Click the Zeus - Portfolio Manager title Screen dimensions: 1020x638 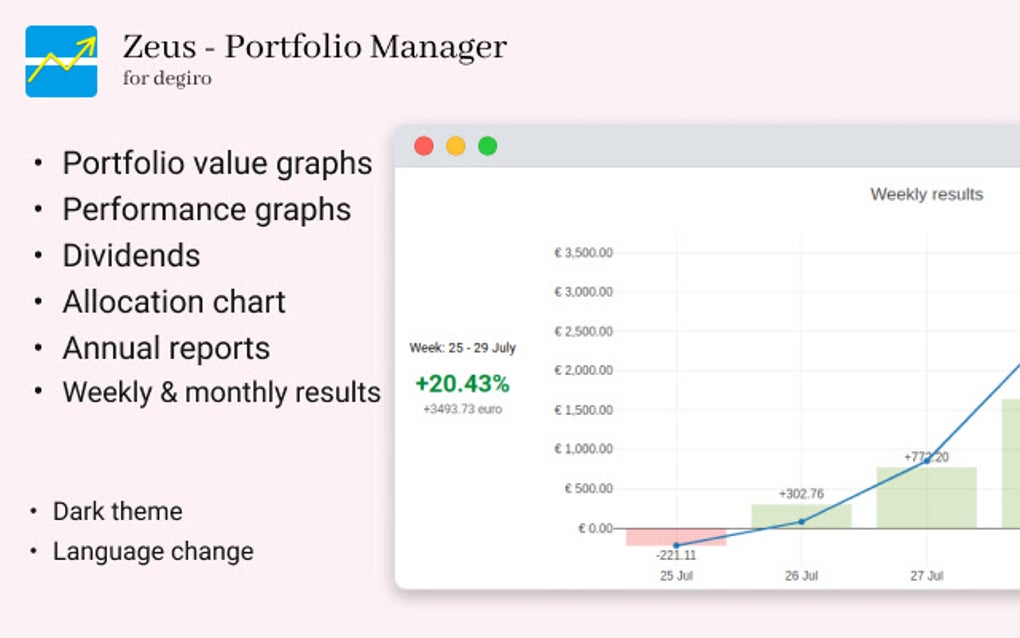[x=314, y=46]
